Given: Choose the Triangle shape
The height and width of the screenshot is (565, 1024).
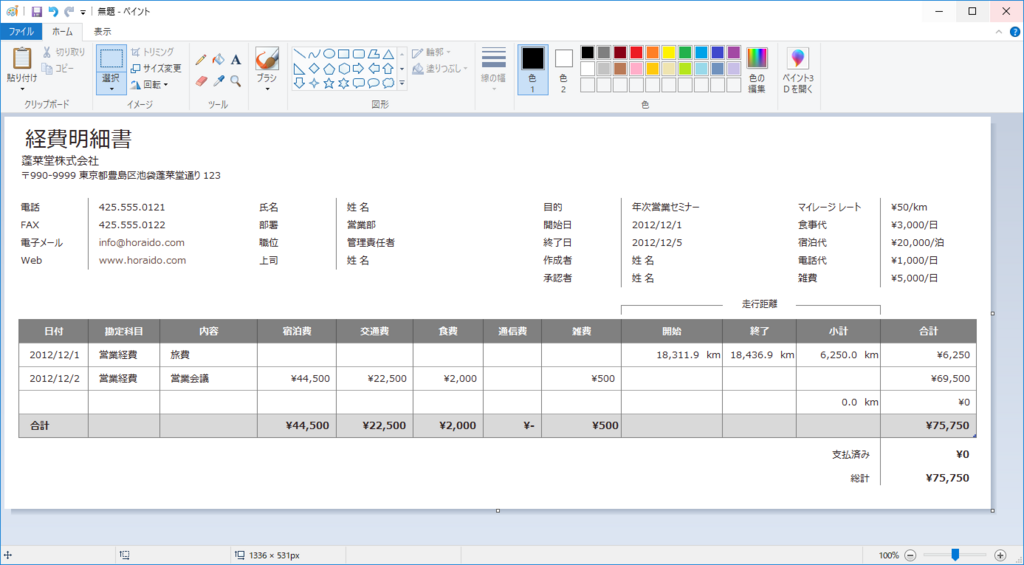Looking at the screenshot, I should pyautogui.click(x=388, y=54).
